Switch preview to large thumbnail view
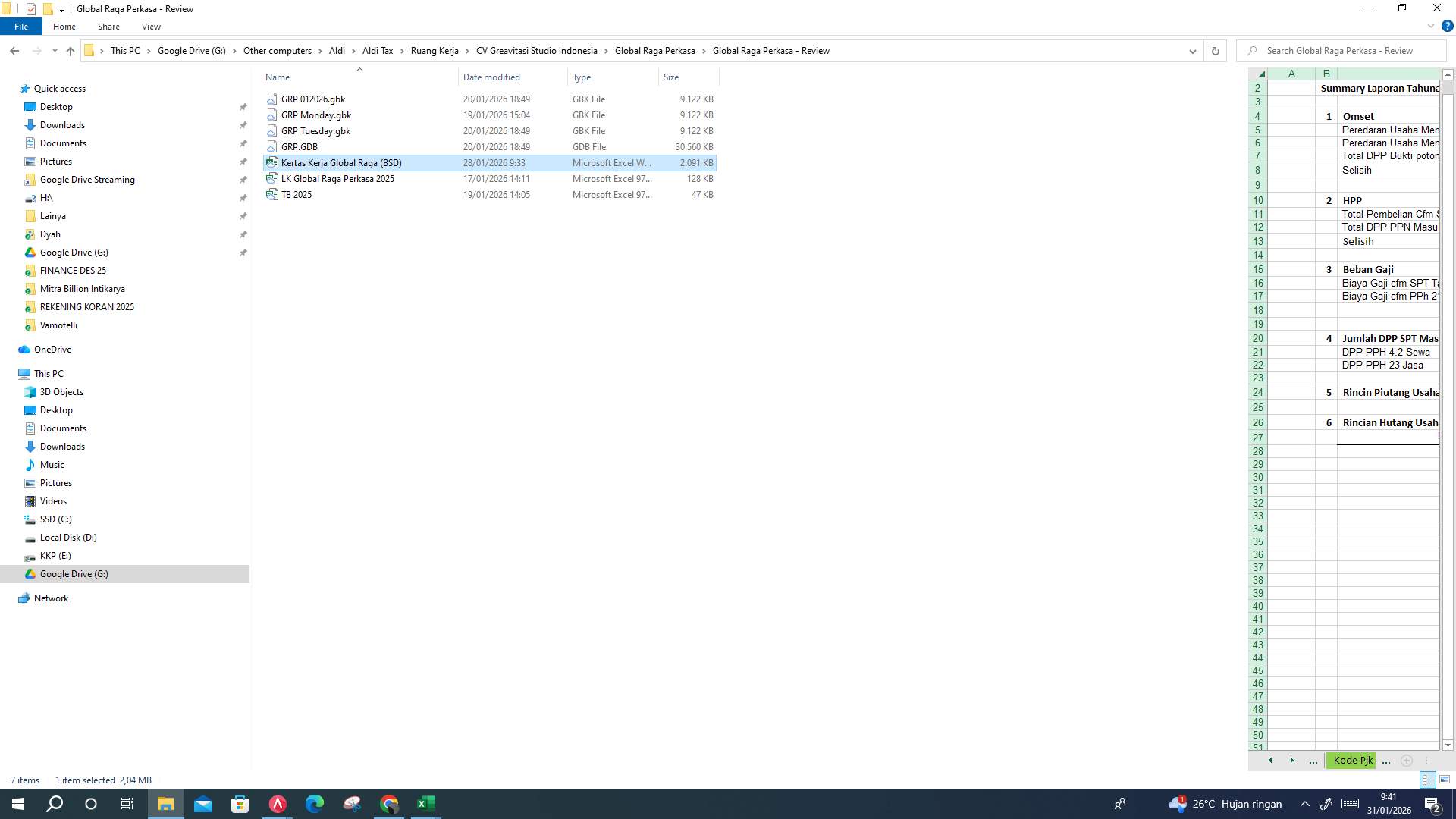 (x=1445, y=780)
